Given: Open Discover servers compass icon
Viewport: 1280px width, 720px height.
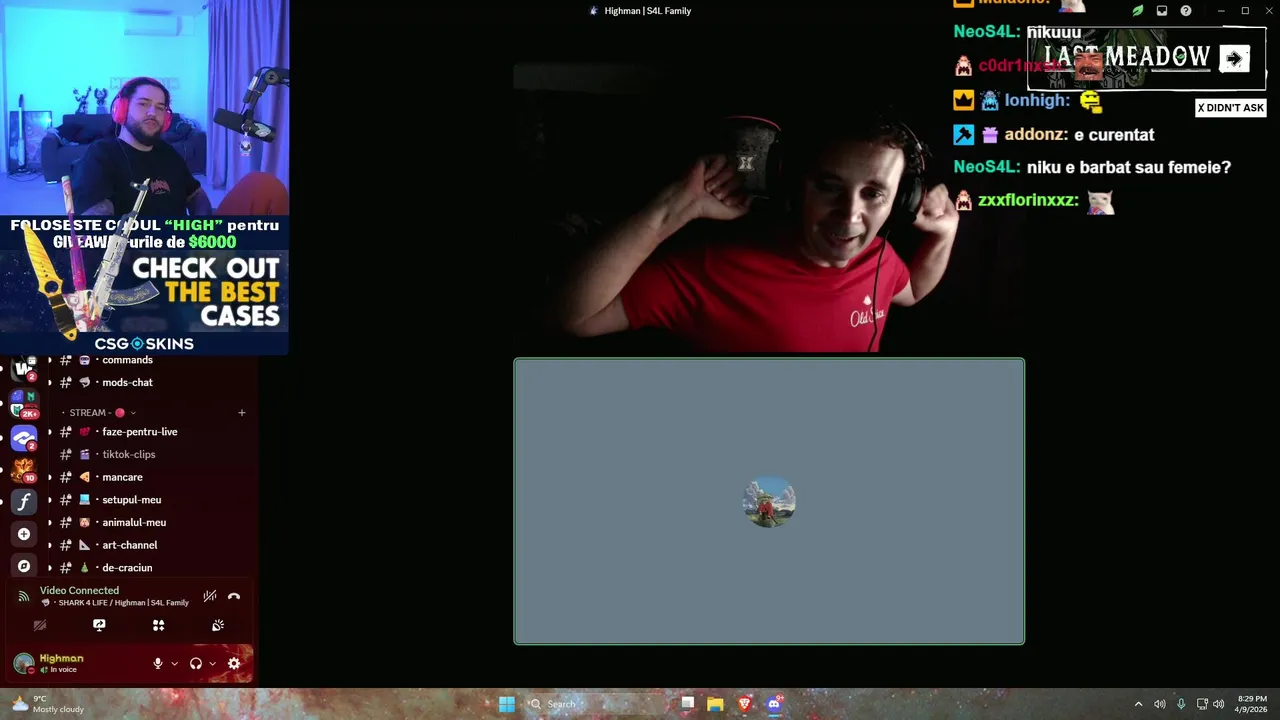Looking at the screenshot, I should coord(24,566).
